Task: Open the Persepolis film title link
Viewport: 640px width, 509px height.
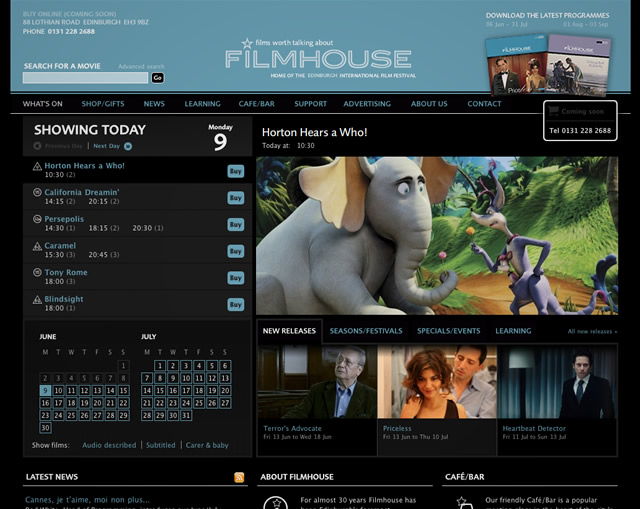Action: click(64, 219)
